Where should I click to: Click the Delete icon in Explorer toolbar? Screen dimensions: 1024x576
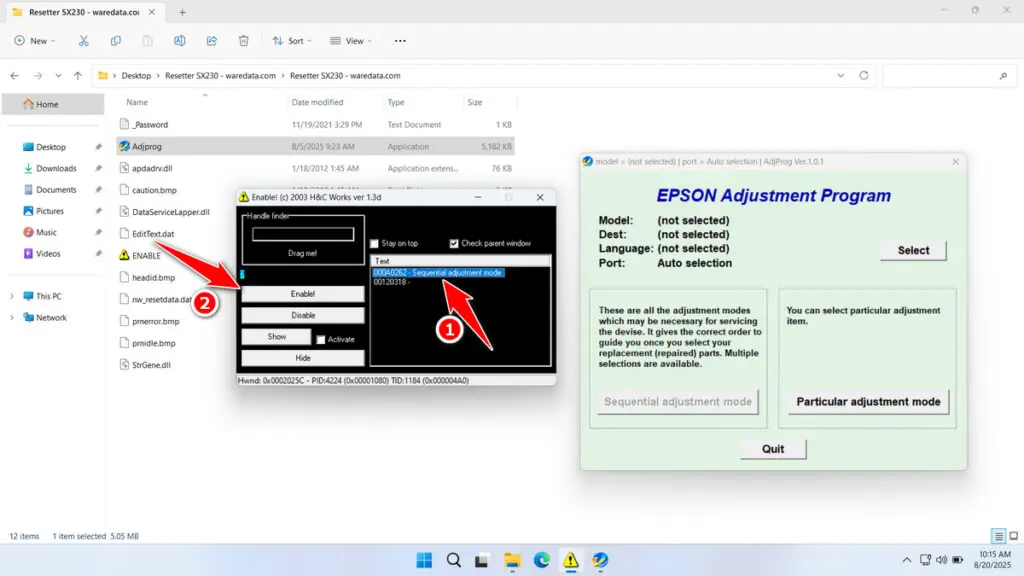click(243, 40)
